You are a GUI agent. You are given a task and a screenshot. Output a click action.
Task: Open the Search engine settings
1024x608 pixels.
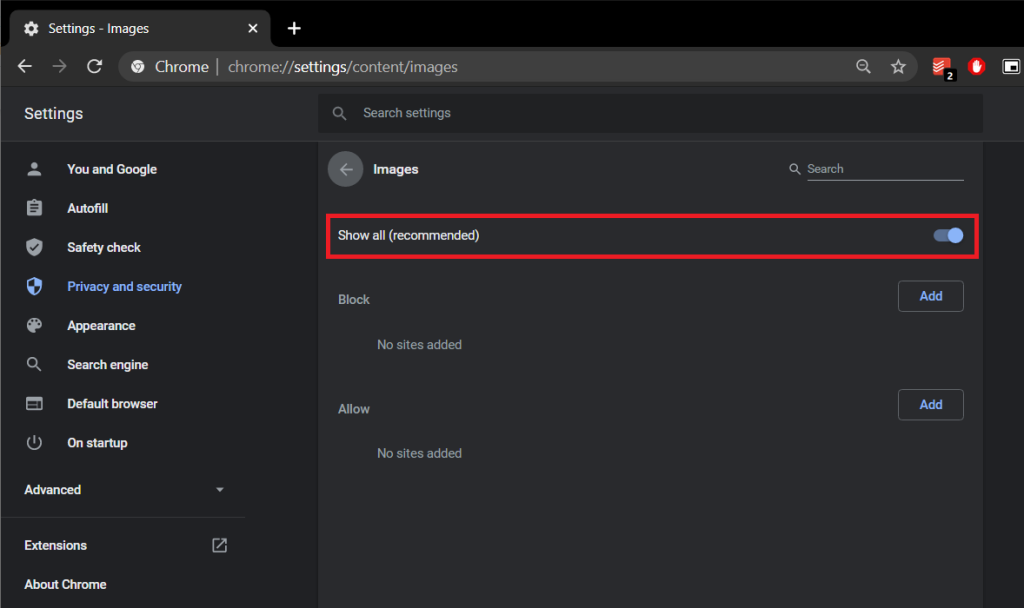click(x=107, y=365)
